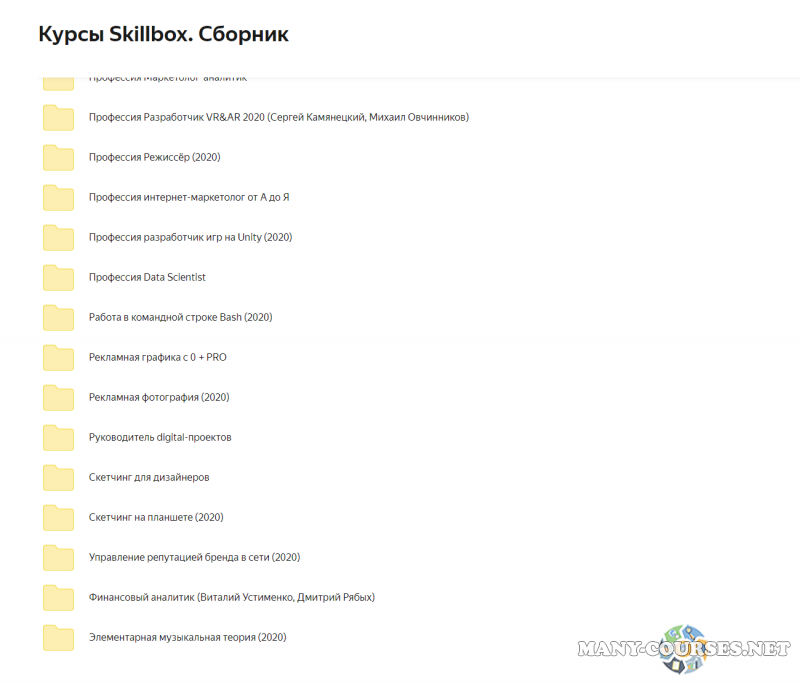
Task: Click the Курсы Skillbox. Сборник page title
Action: [x=163, y=35]
